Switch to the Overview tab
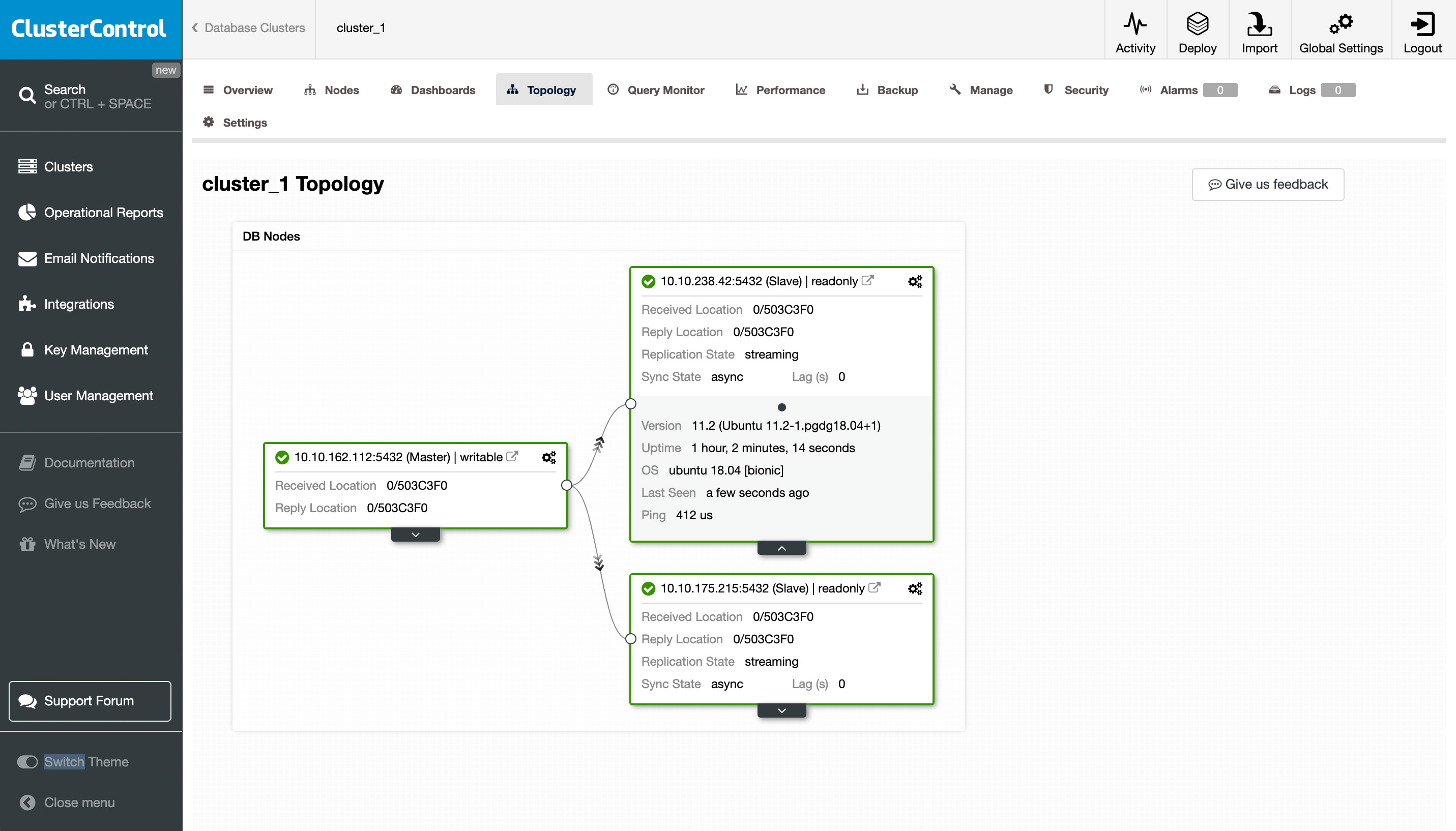 238,90
